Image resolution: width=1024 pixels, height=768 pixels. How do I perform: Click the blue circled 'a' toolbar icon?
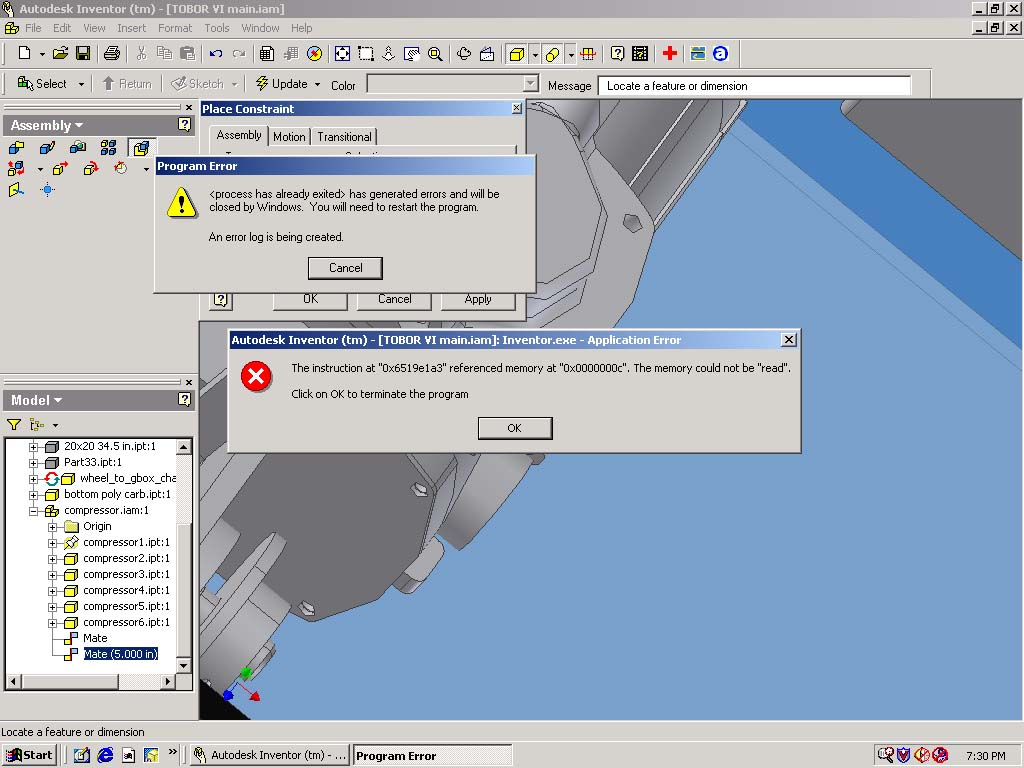(720, 54)
